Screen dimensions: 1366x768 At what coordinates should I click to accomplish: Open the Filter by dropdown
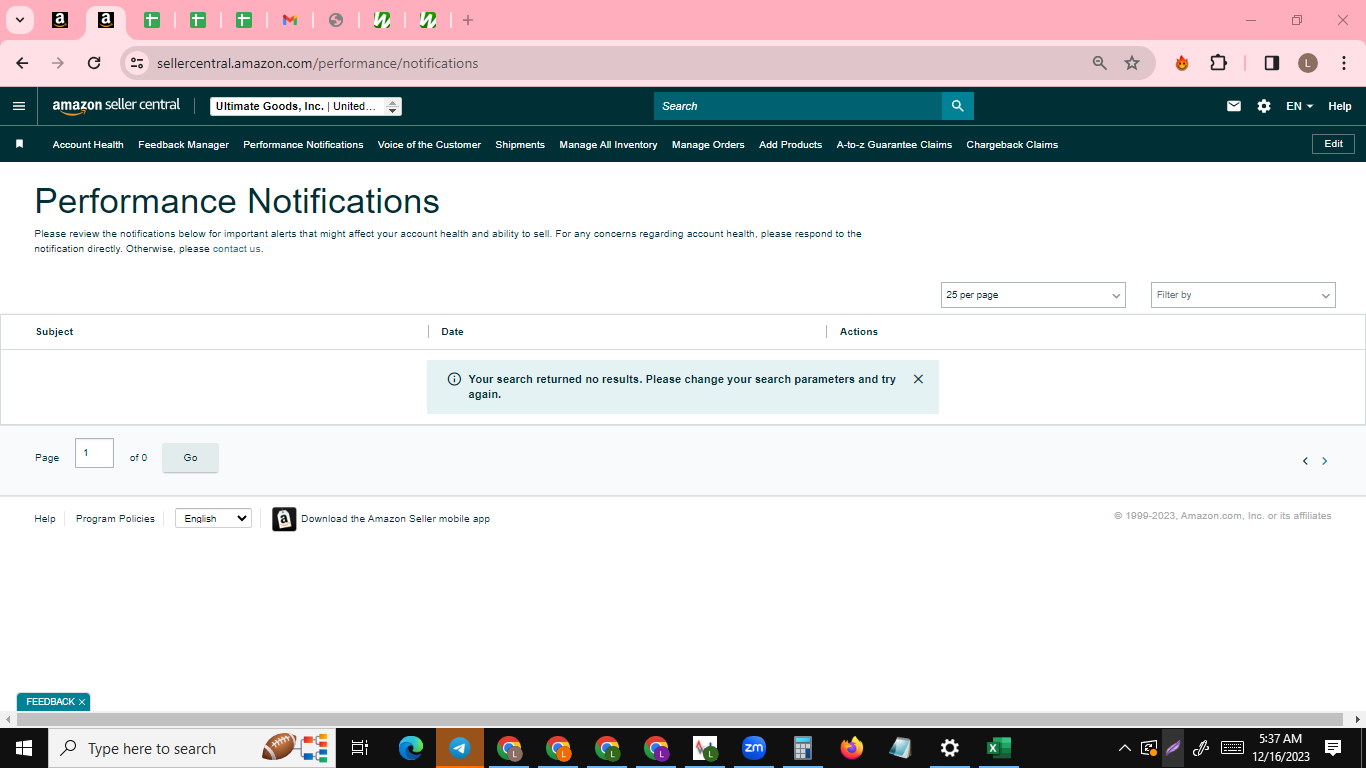click(1243, 295)
